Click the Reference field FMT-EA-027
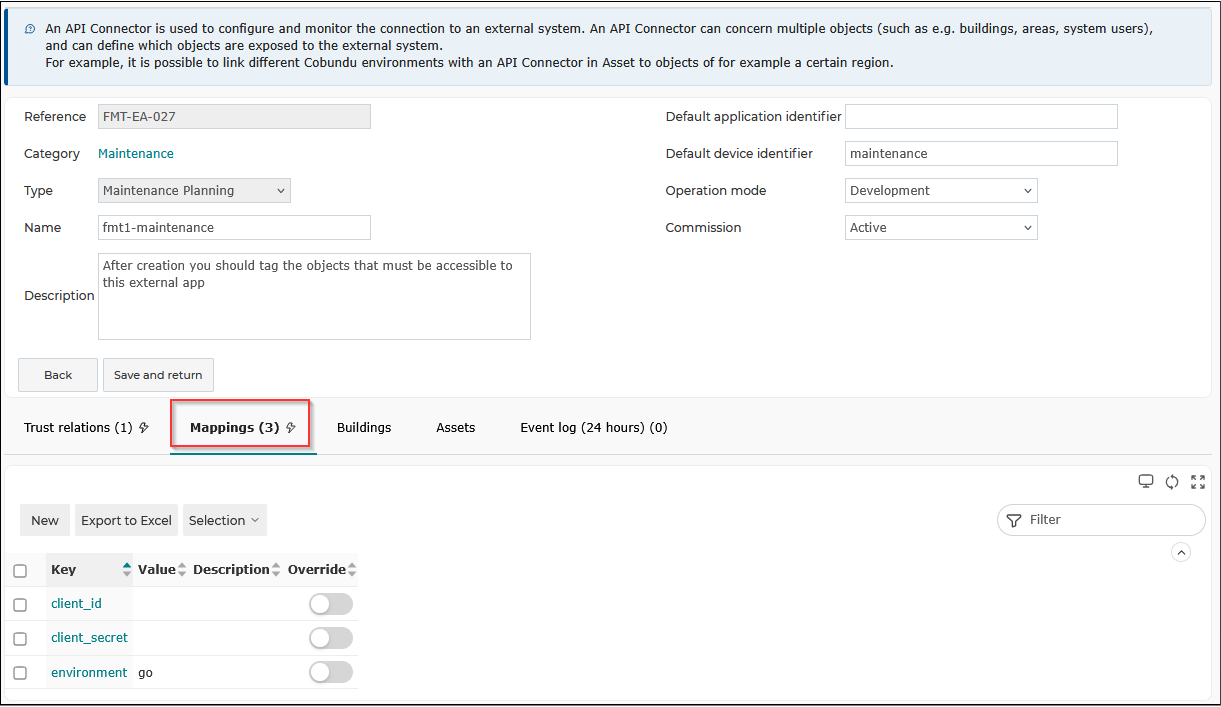Image resolution: width=1221 pixels, height=707 pixels. (x=234, y=117)
